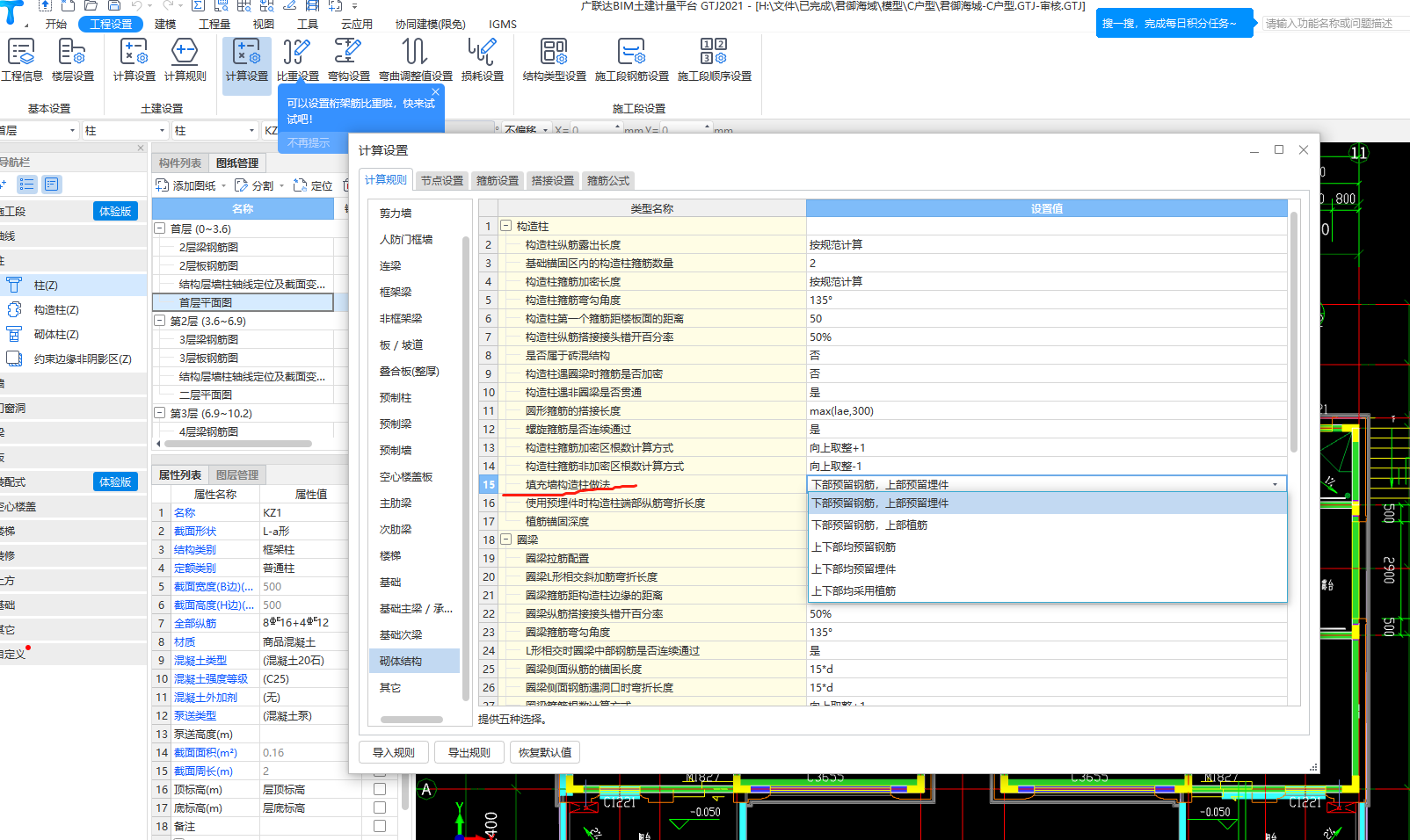Select 剪力墙 in rule category list

(x=396, y=214)
